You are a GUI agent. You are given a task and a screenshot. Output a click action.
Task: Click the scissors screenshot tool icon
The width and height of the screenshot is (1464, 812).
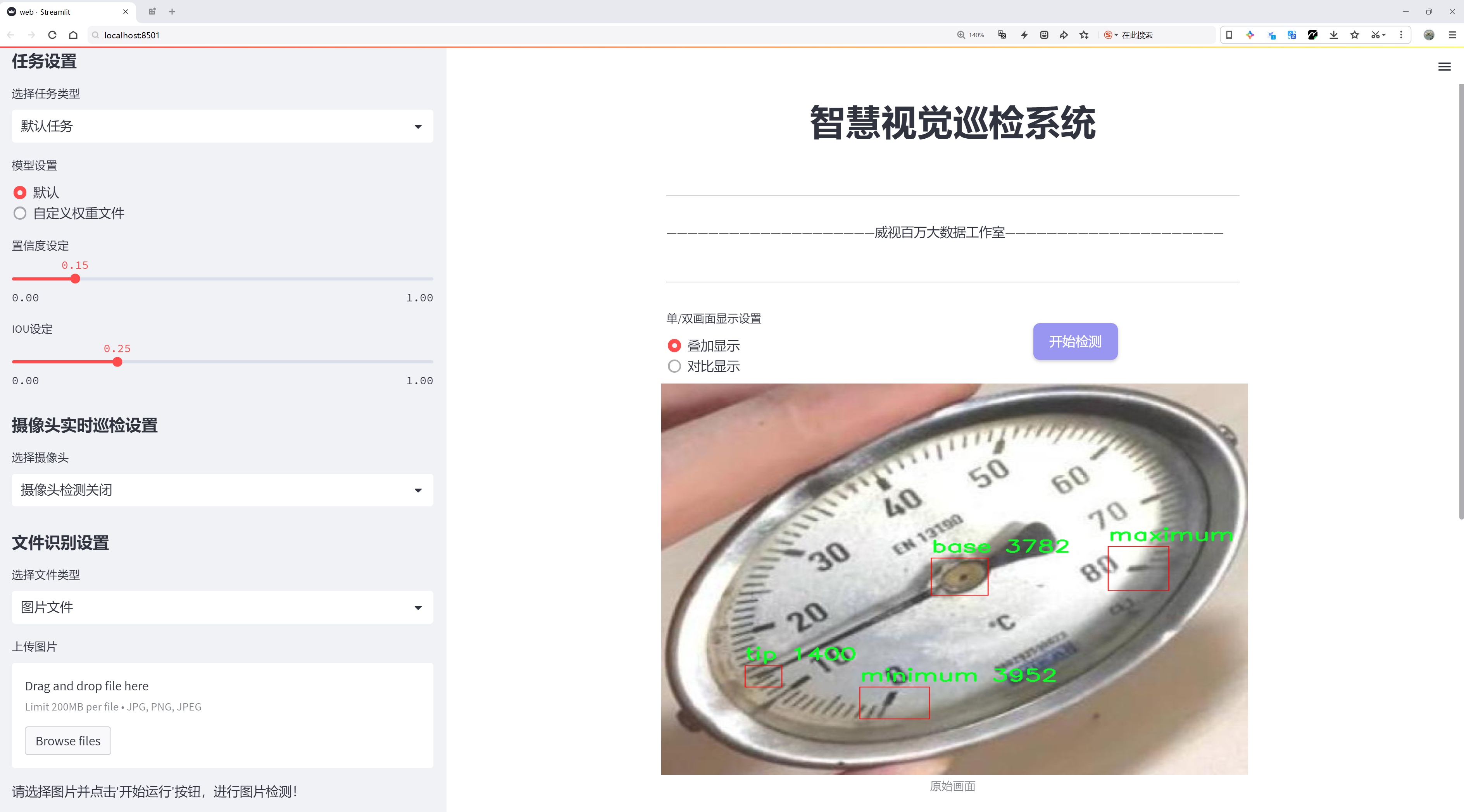(1374, 35)
